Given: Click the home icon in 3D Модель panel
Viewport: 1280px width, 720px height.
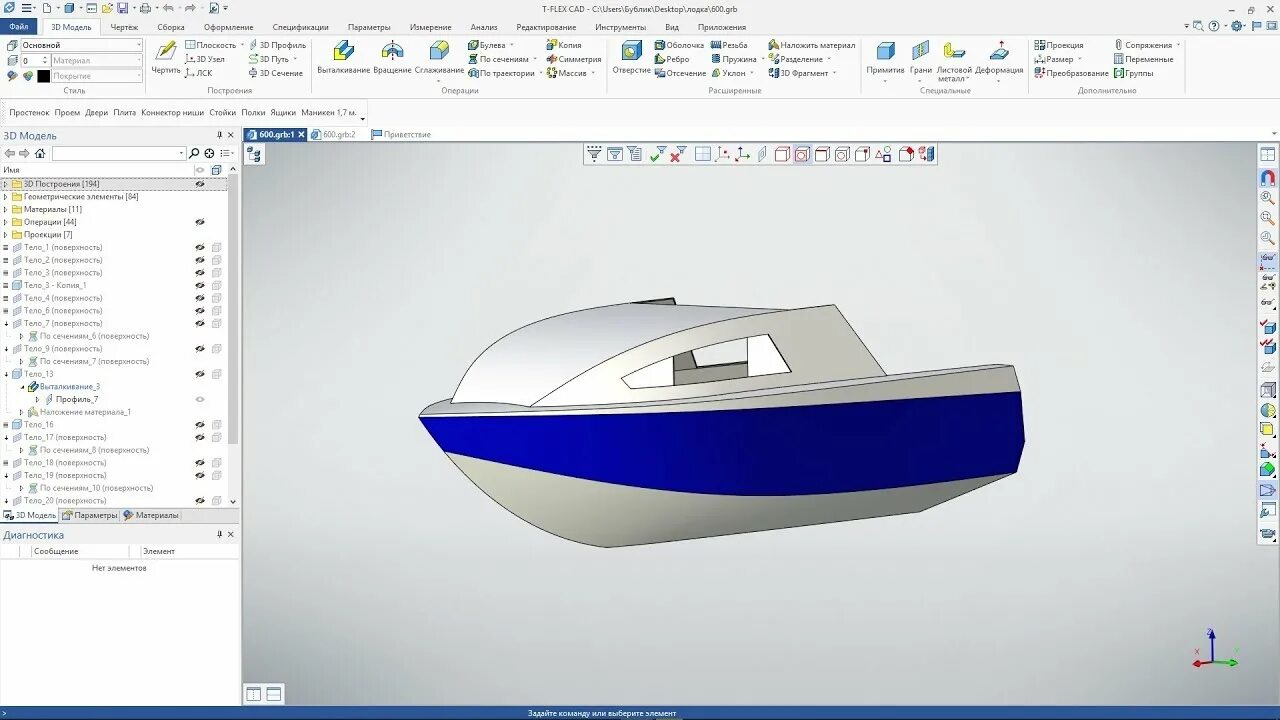Looking at the screenshot, I should tap(40, 153).
